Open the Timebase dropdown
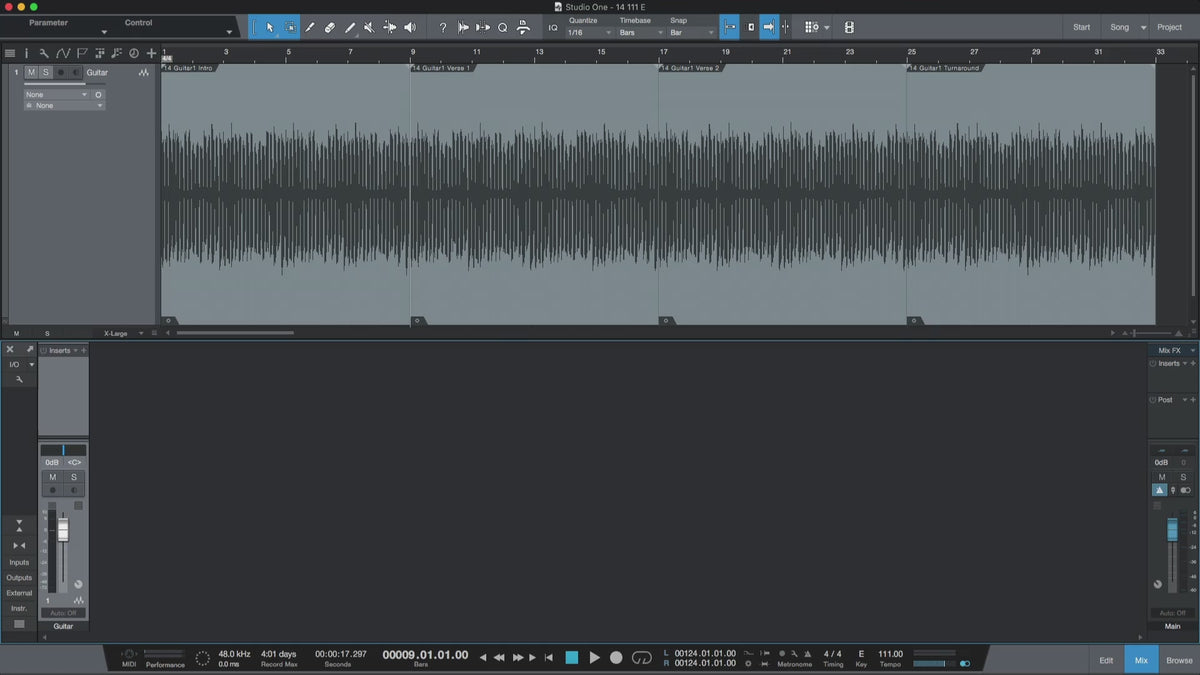This screenshot has width=1200, height=675. 640,33
